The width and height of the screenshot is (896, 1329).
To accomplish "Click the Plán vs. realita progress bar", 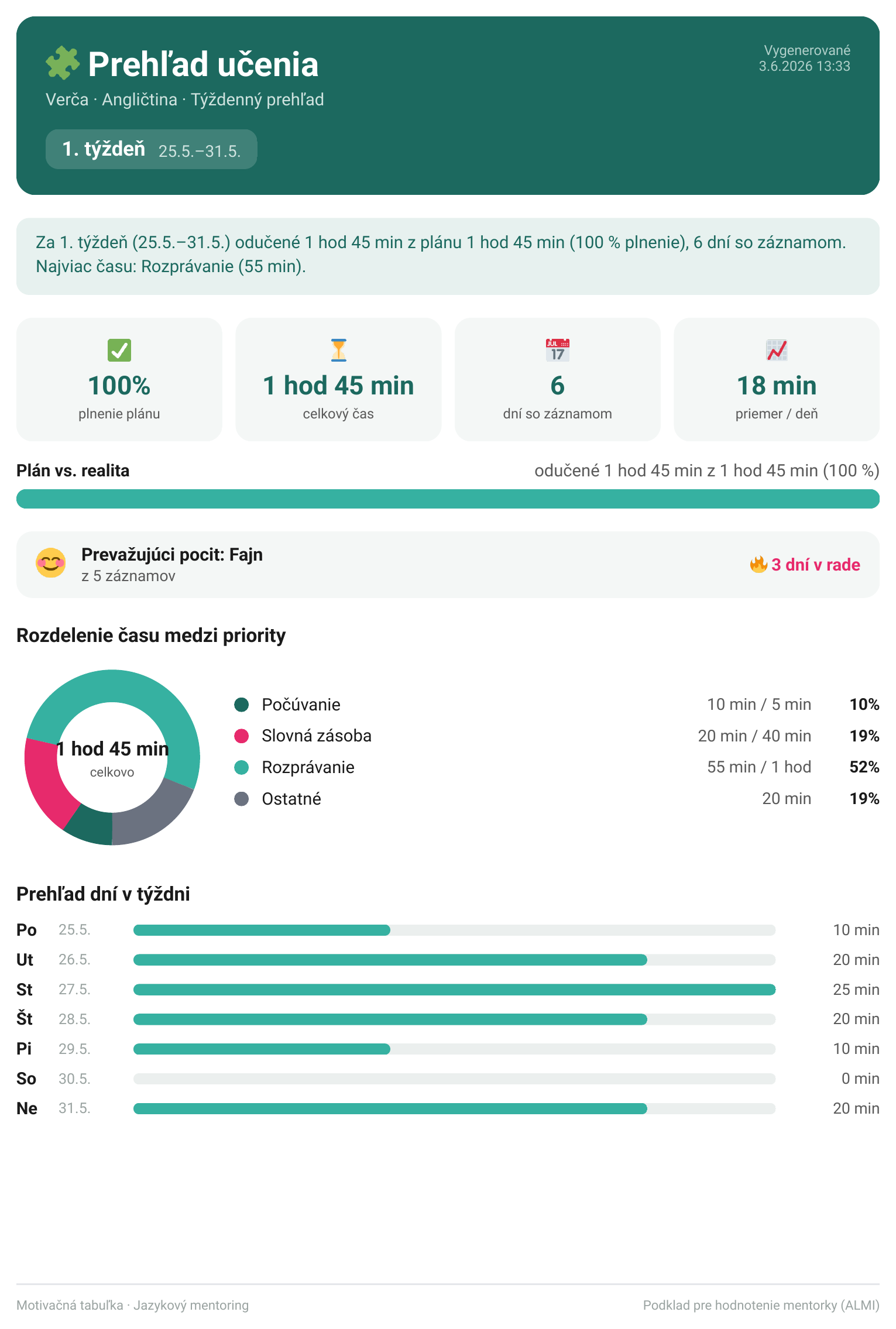I will pos(448,499).
